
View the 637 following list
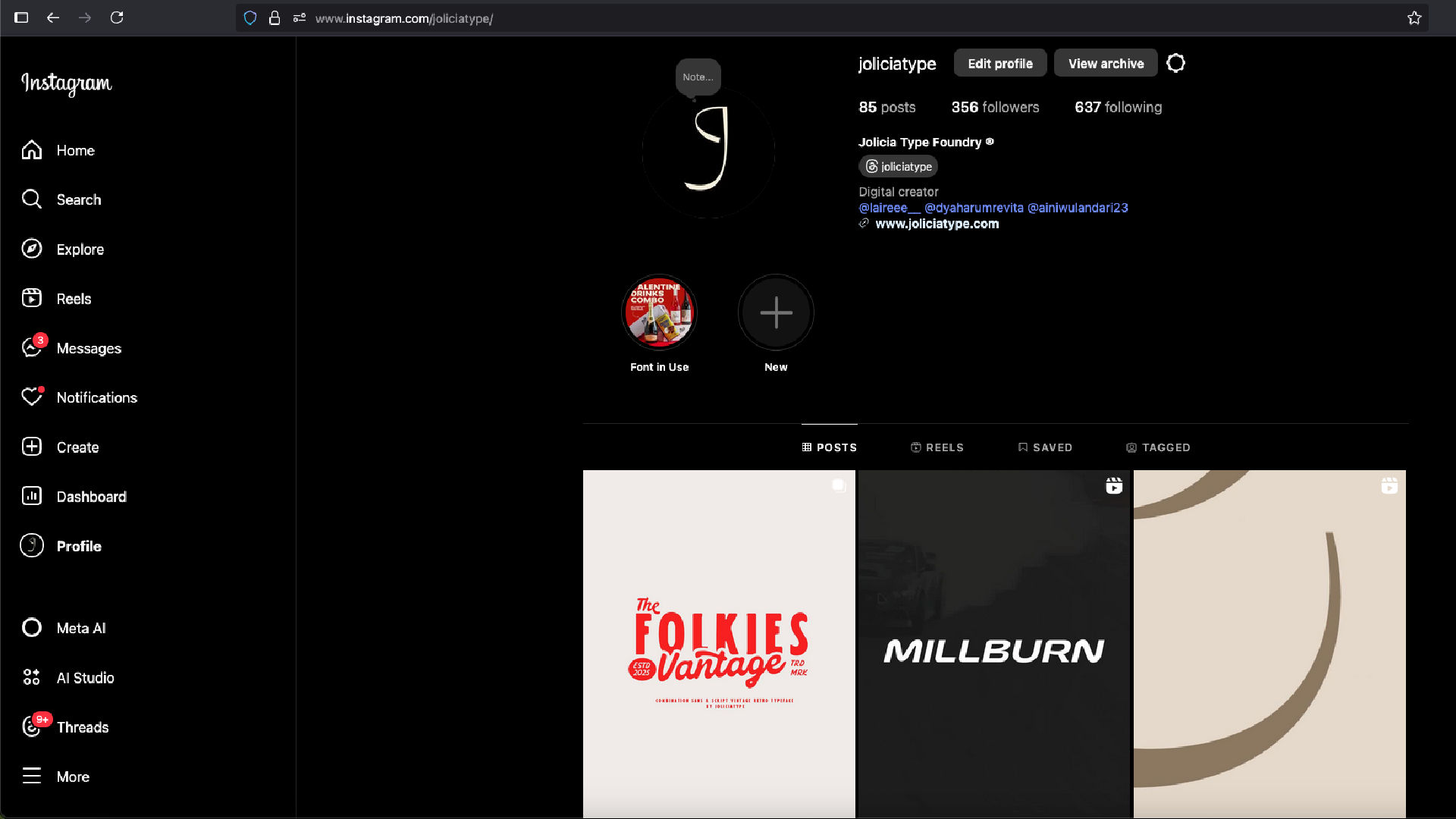tap(1118, 108)
